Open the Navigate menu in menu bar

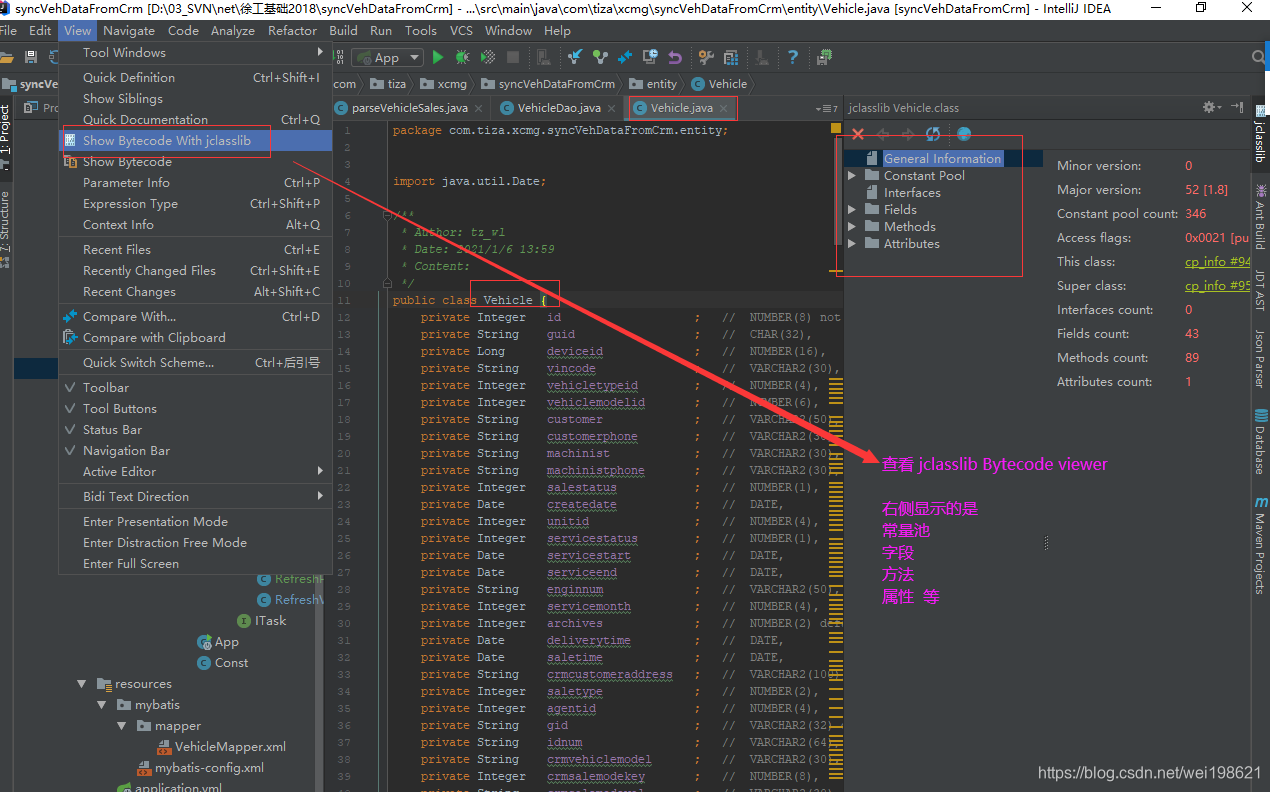tap(129, 31)
